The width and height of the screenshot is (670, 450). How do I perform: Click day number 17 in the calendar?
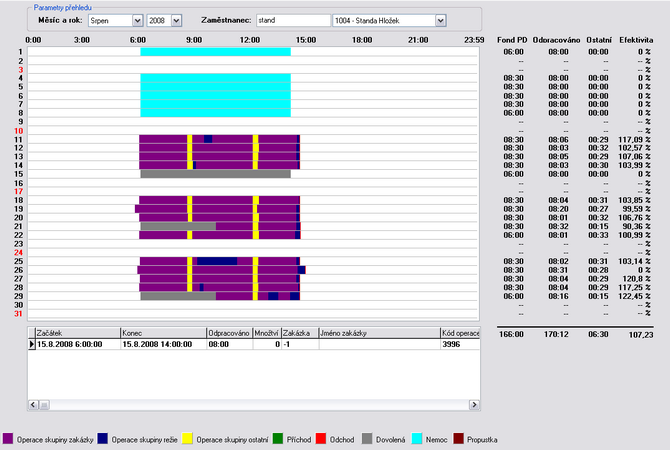[x=18, y=191]
